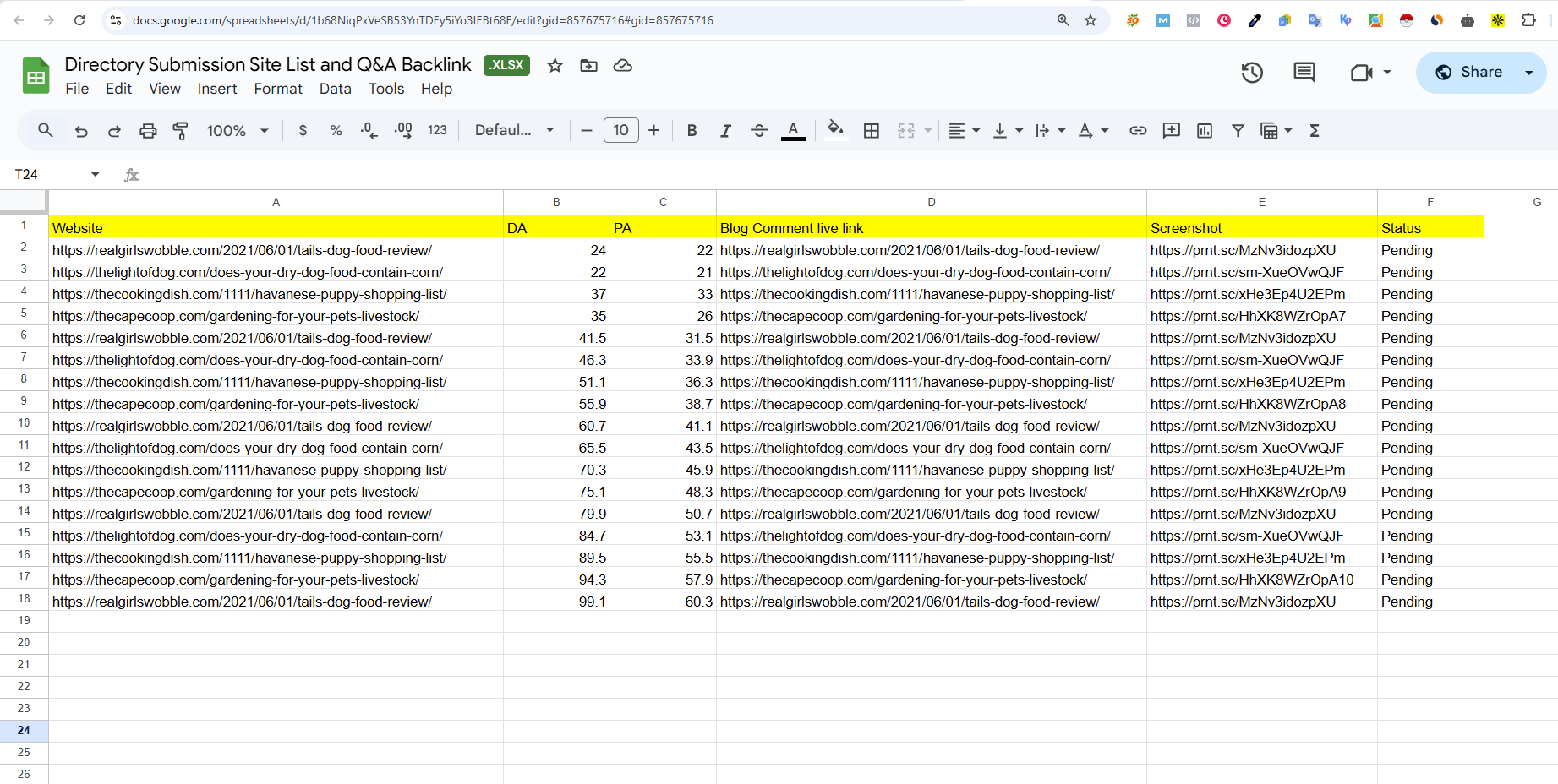Open the View menu

(x=165, y=89)
